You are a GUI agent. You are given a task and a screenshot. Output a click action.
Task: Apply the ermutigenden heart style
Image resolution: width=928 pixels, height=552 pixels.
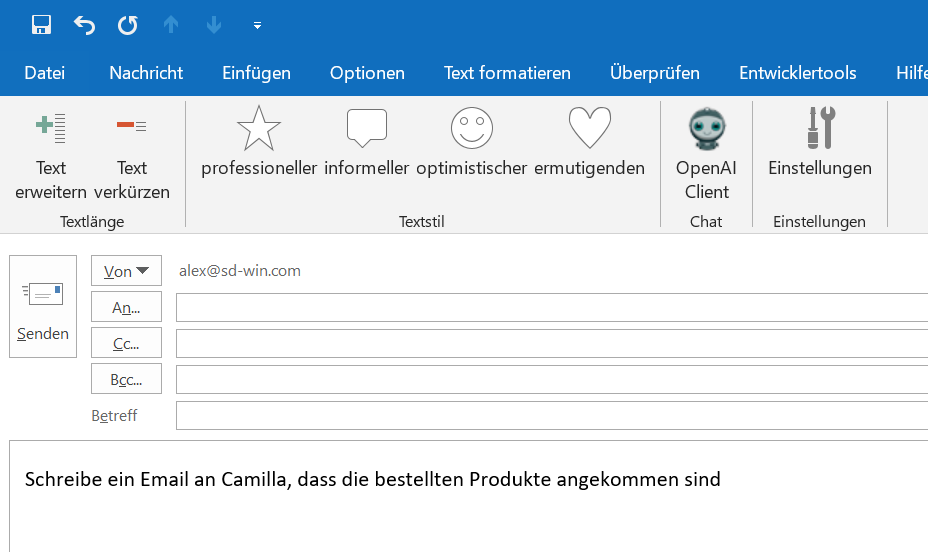tap(589, 127)
